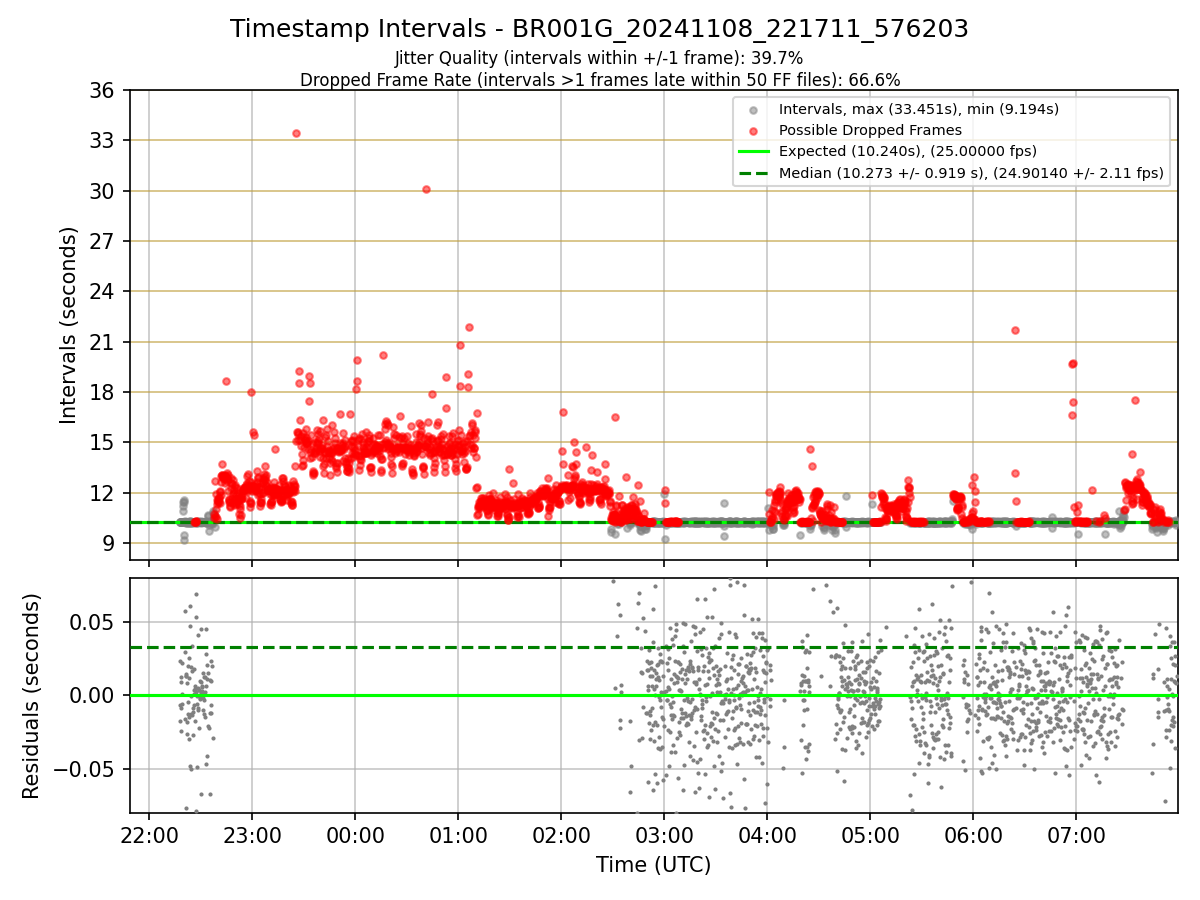Click legend entry 'Possible Dropped Frames'
The height and width of the screenshot is (900, 1200).
(870, 130)
